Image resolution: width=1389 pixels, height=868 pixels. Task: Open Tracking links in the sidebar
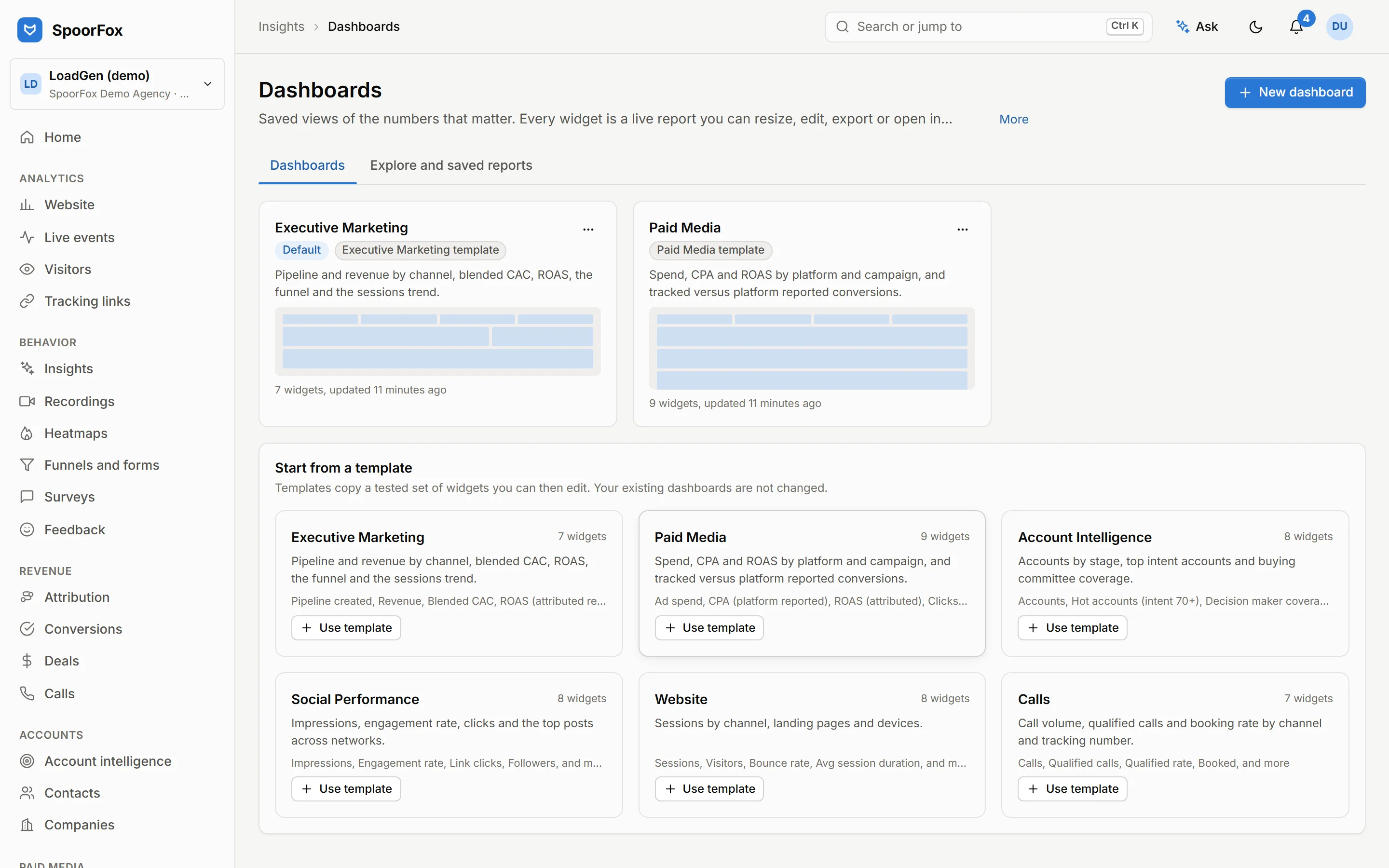(x=117, y=301)
